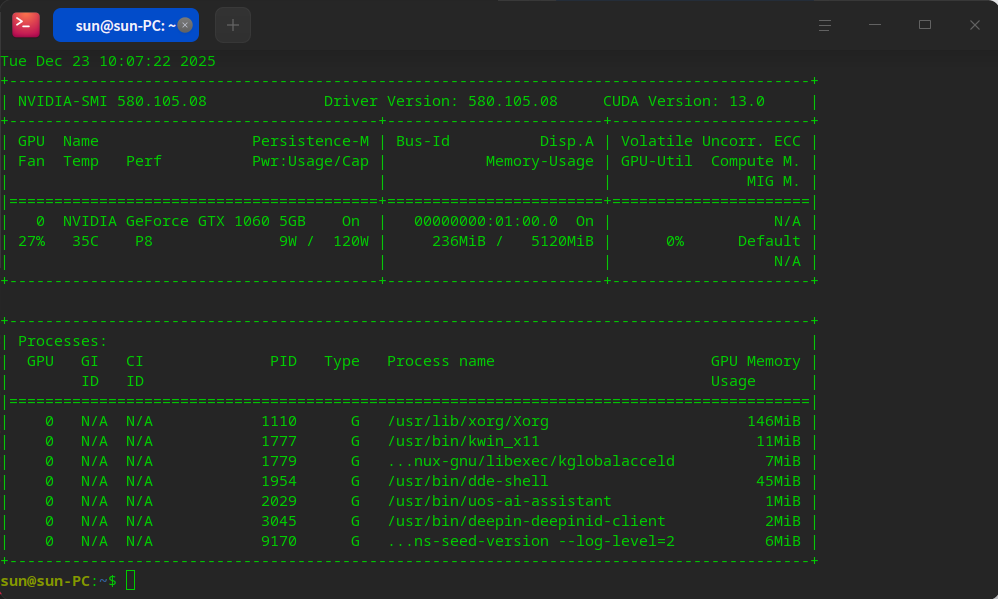Click dde-shell memory usage '45MiB'

(778, 481)
